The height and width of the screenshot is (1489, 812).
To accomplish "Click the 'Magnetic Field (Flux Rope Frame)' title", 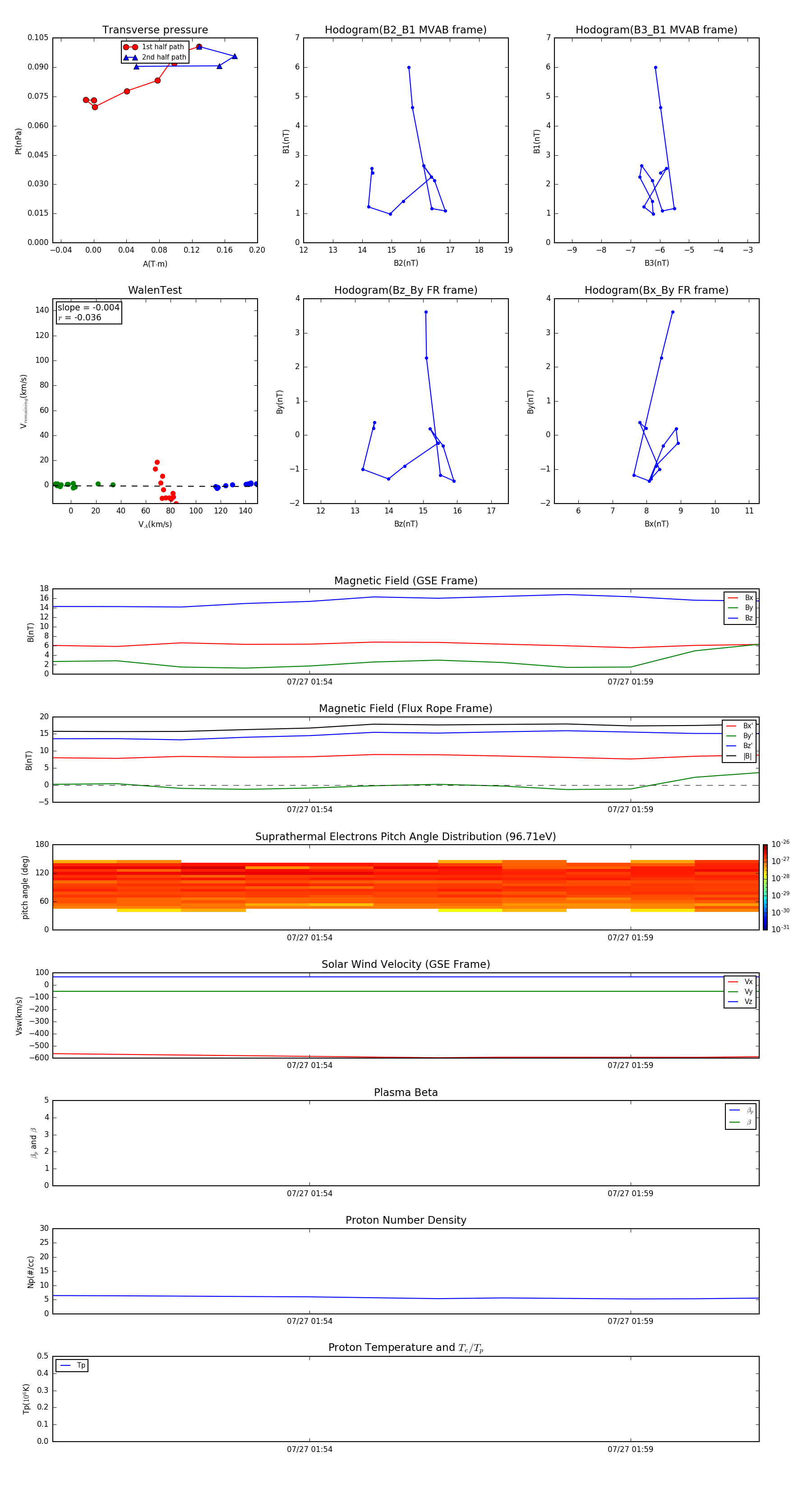I will [406, 709].
